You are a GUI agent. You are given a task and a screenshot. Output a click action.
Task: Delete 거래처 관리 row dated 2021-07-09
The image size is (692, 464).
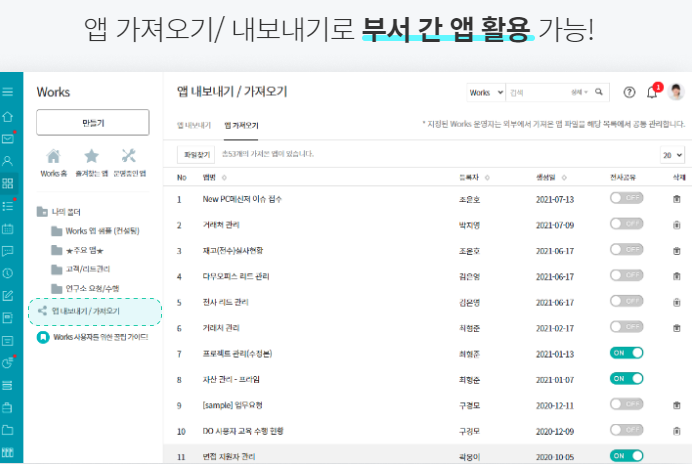point(677,225)
